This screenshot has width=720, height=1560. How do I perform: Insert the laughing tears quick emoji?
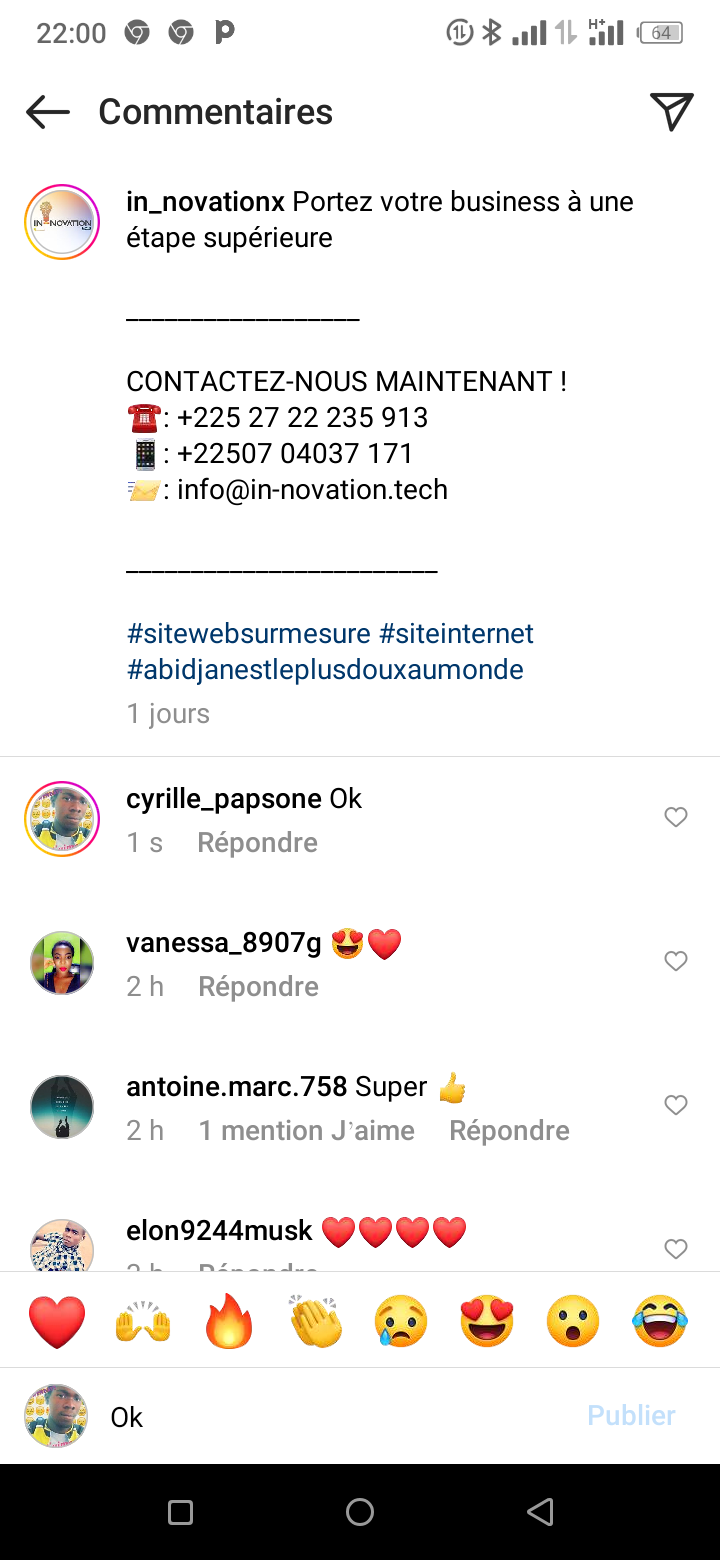(660, 1321)
